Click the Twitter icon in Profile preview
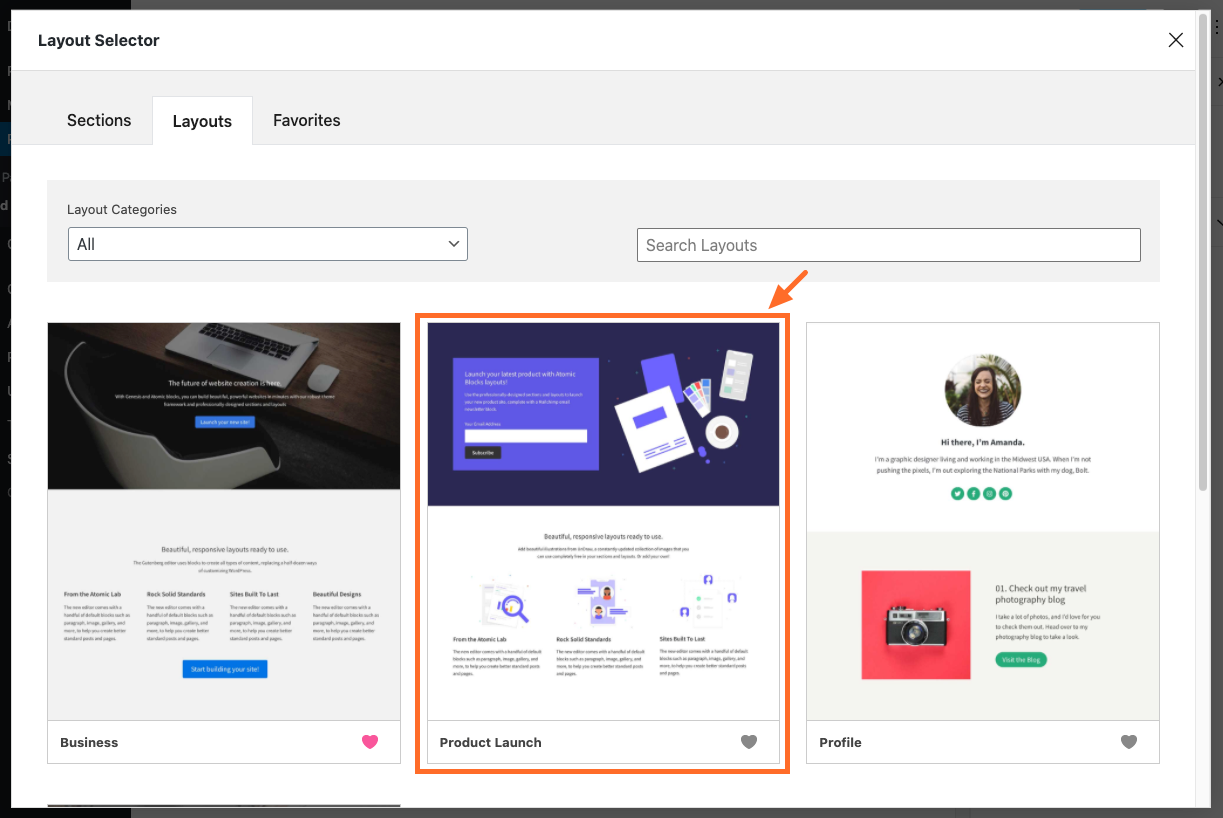Screen dimensions: 1223x818 click(957, 493)
